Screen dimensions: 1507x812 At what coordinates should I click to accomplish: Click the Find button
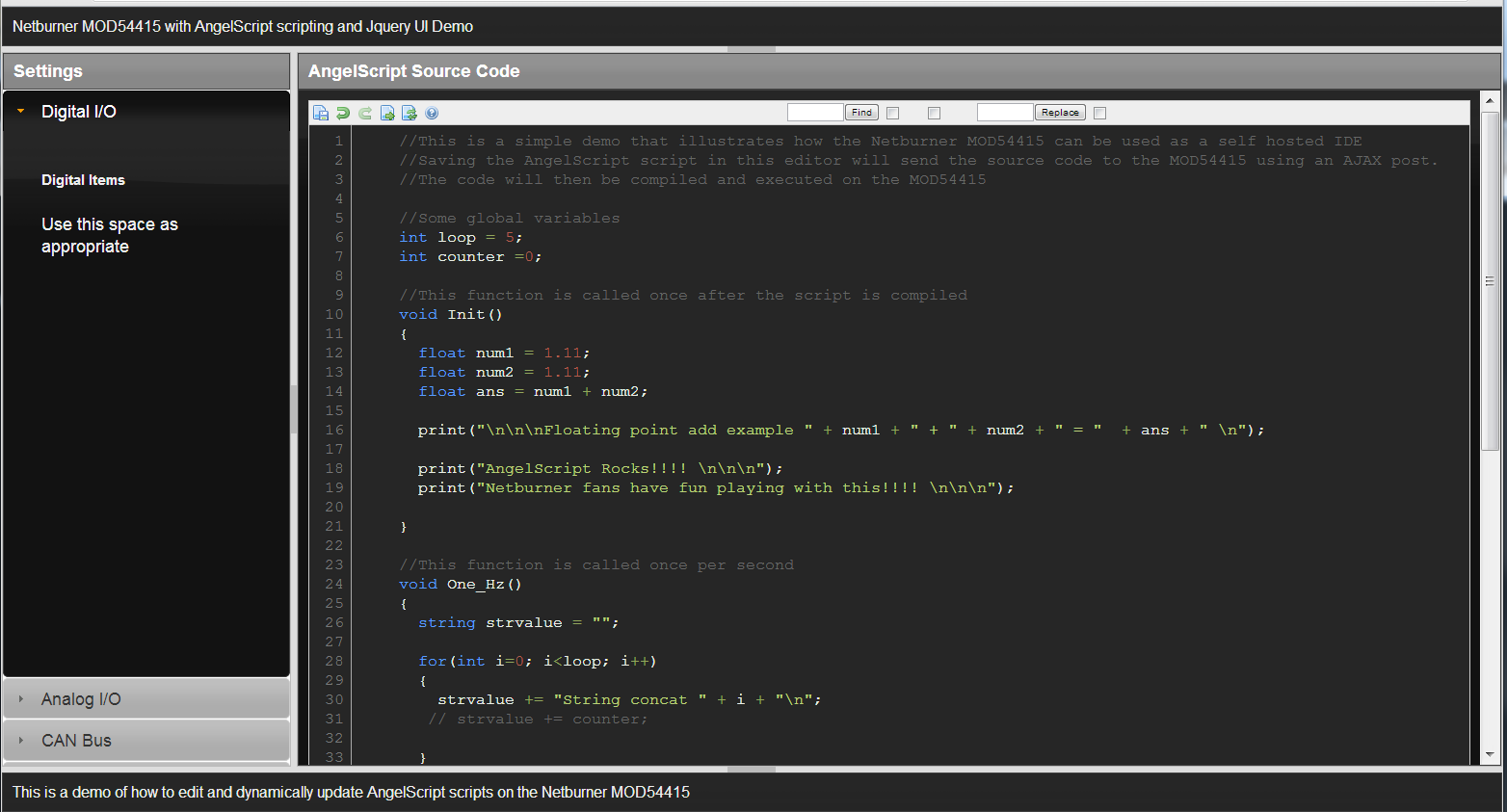tap(860, 112)
